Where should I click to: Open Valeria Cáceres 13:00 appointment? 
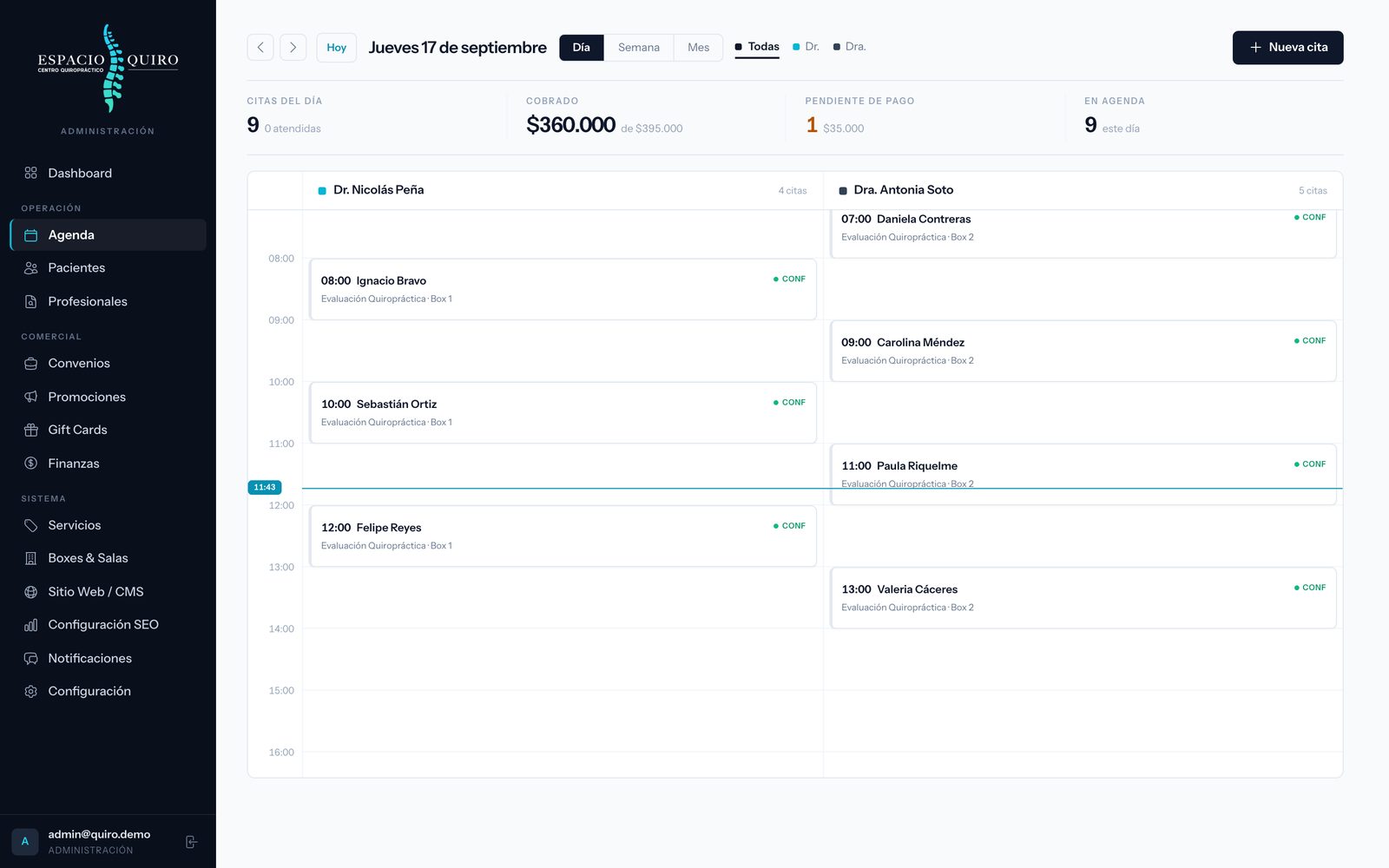[x=1083, y=597]
